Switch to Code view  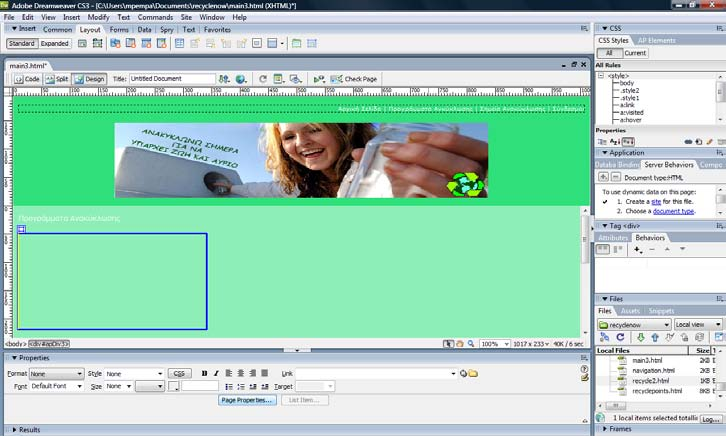coord(27,79)
